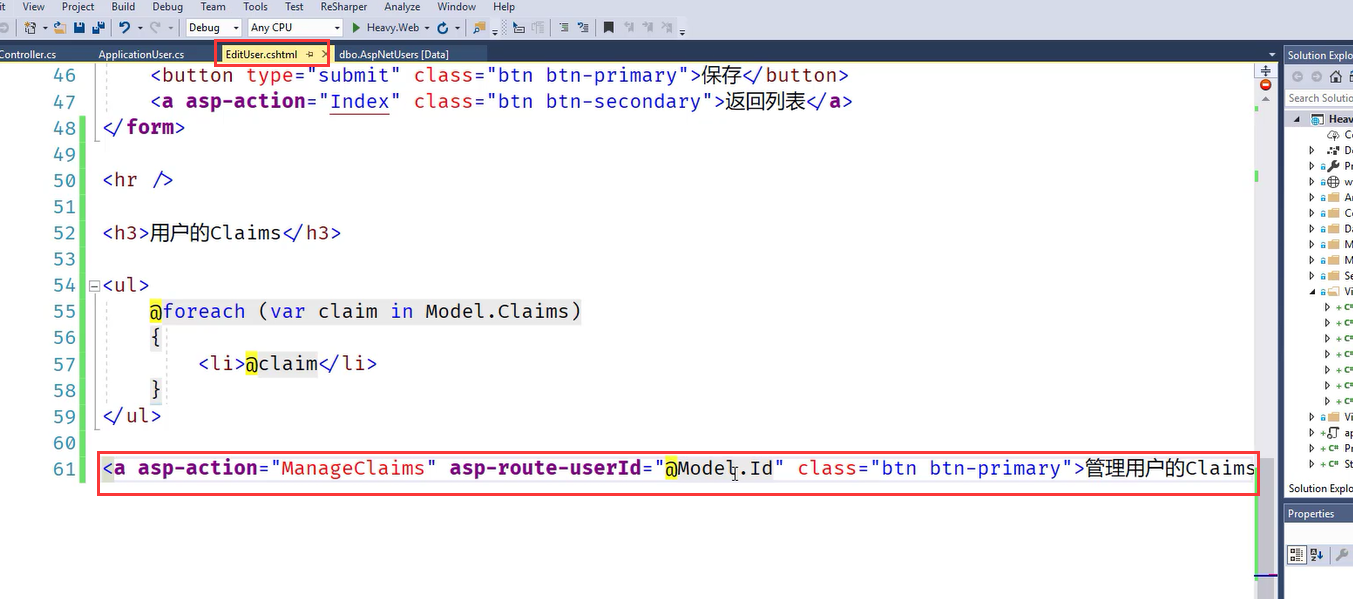Open the Window menu
This screenshot has width=1353, height=599.
pyautogui.click(x=457, y=7)
